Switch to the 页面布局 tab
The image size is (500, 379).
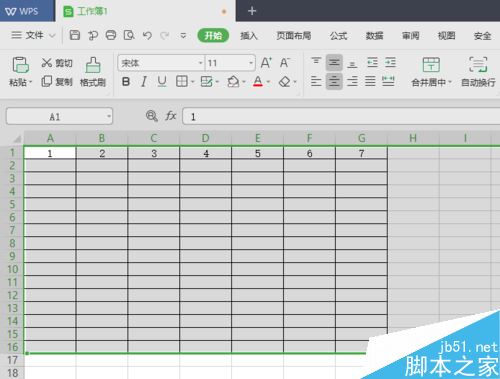click(x=293, y=35)
